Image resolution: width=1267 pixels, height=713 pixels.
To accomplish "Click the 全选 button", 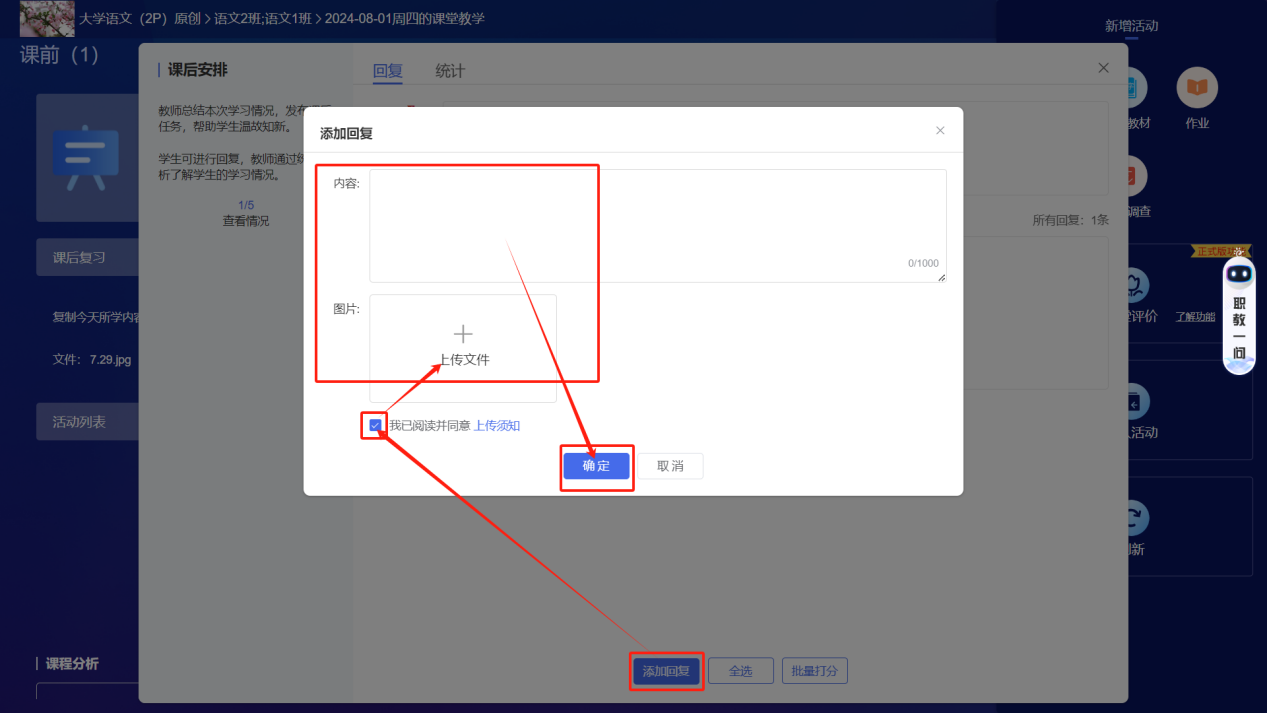I will (x=740, y=671).
